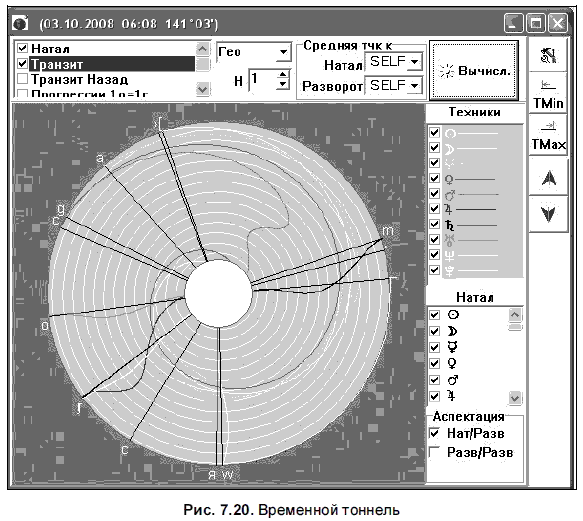Click the Jupiter symbol in Техники list
The width and height of the screenshot is (583, 521).
448,209
